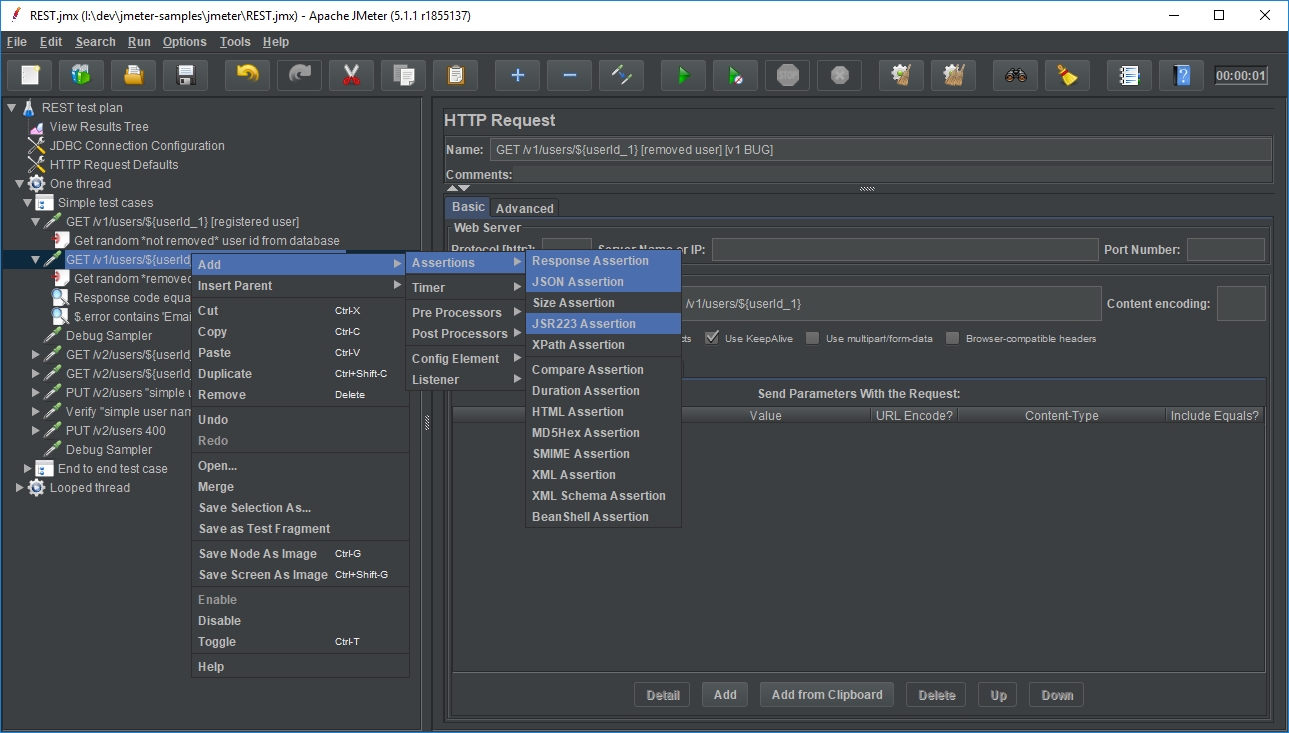
Task: Click the Paste clipboard toolbar icon
Action: pyautogui.click(x=455, y=75)
